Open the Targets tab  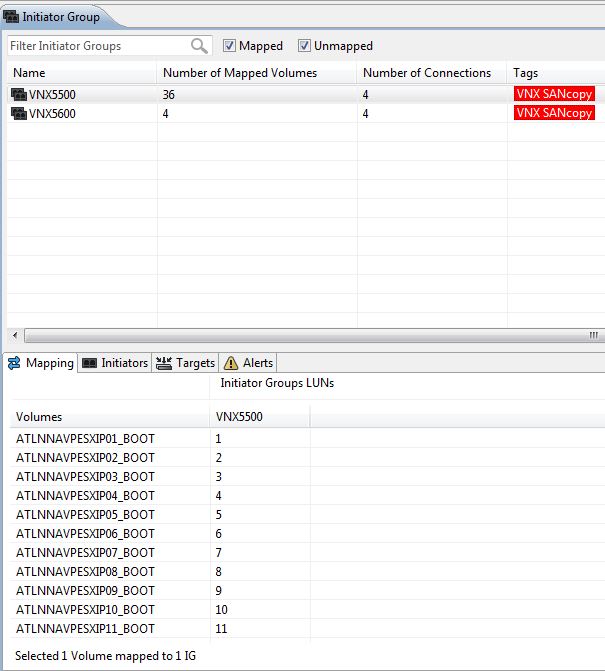[185, 363]
